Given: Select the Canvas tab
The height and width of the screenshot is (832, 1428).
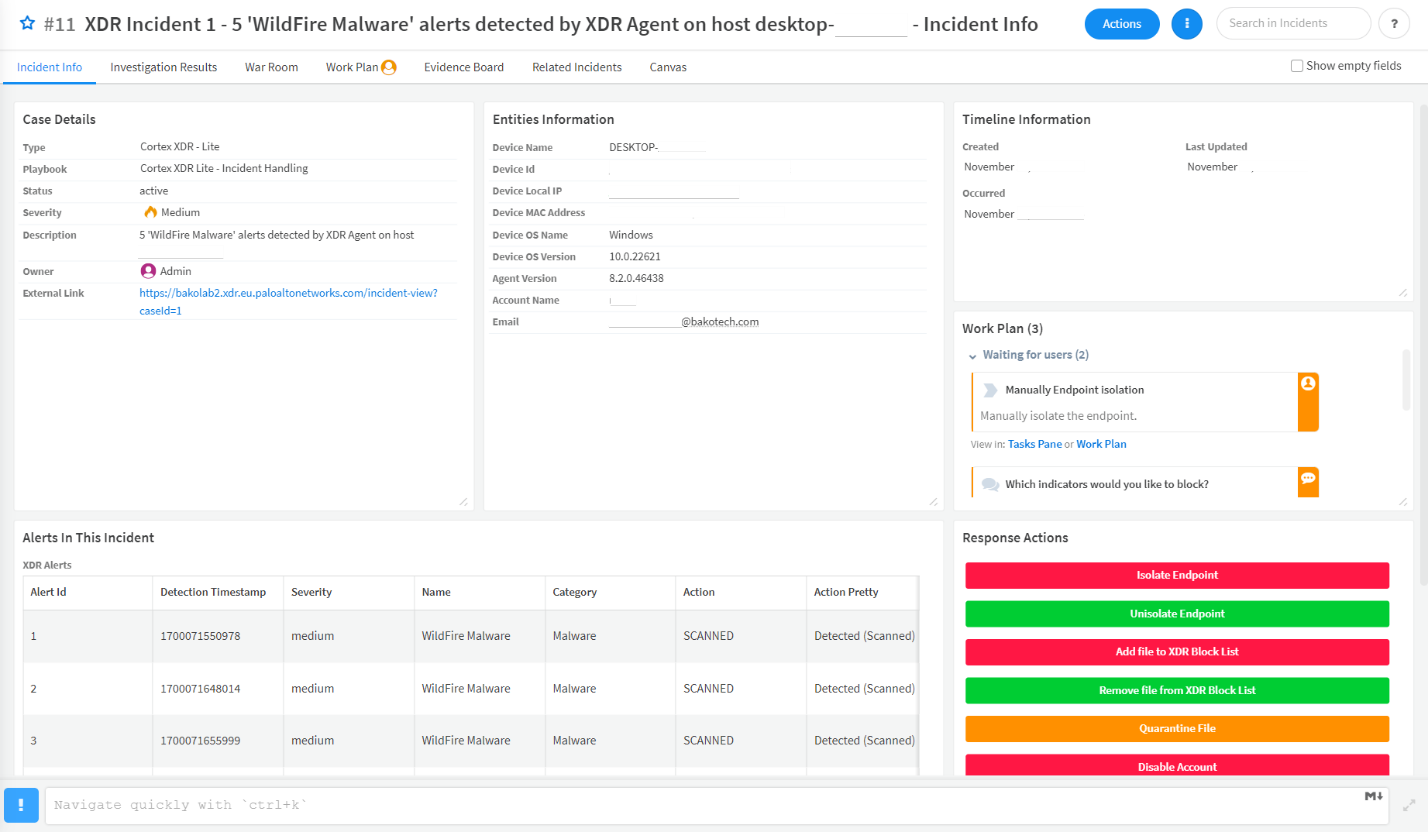Looking at the screenshot, I should pyautogui.click(x=668, y=67).
